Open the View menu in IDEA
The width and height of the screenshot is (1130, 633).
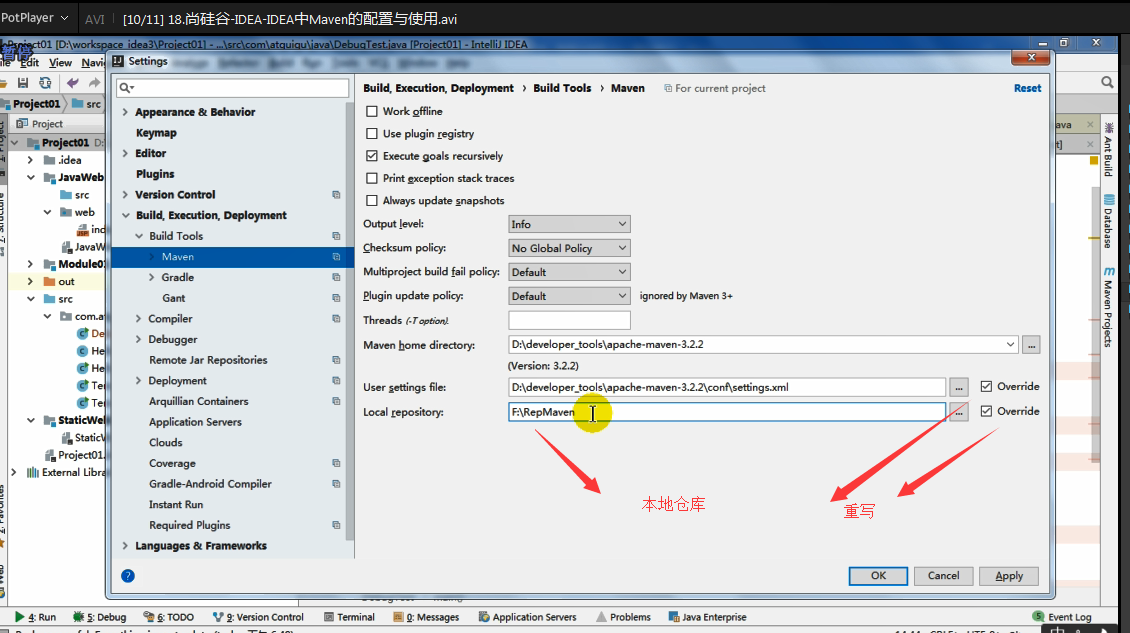[x=60, y=63]
